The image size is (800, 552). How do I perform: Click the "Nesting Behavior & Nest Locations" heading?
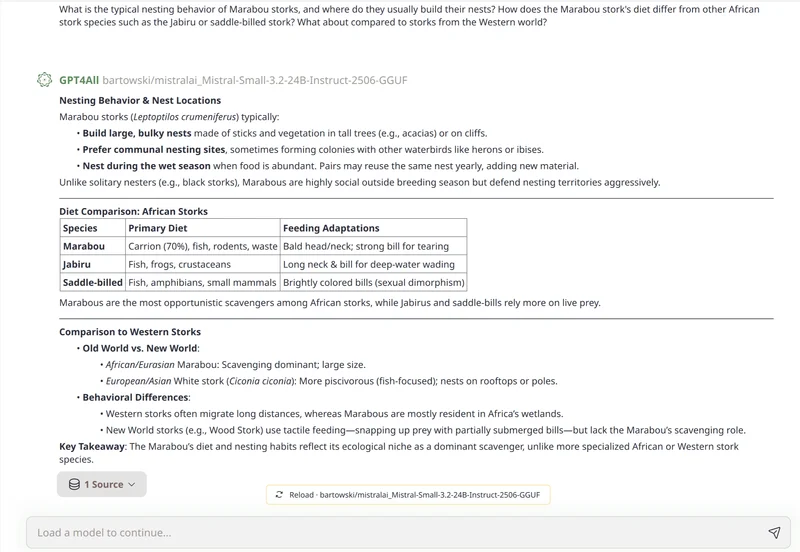140,101
